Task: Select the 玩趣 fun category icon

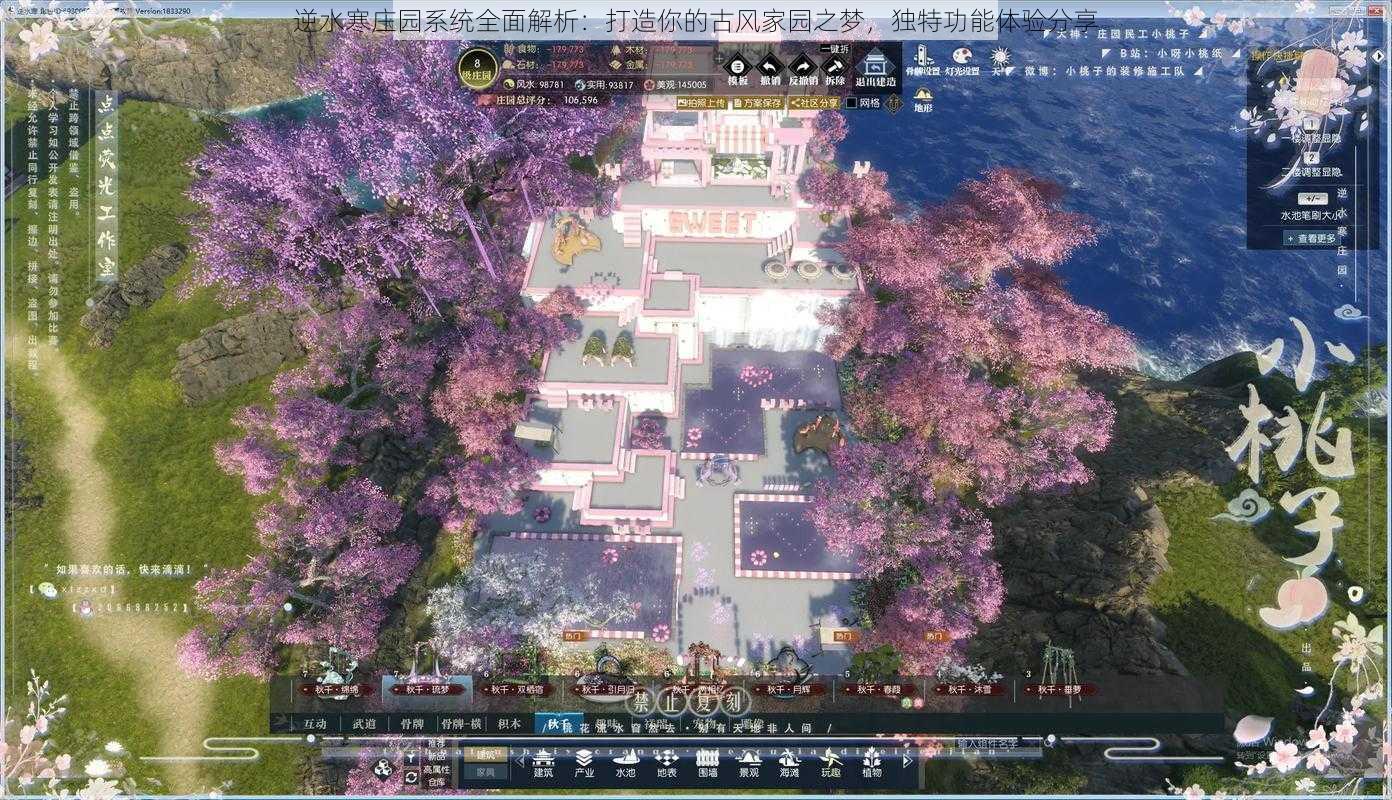Action: click(831, 764)
